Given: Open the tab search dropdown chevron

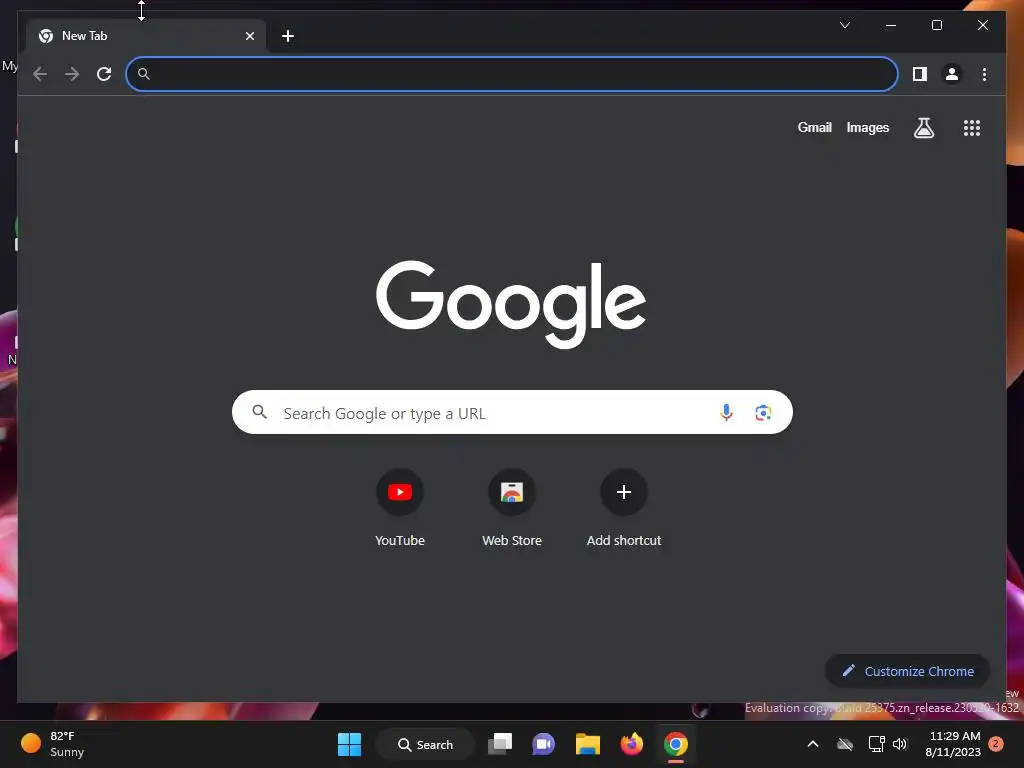Looking at the screenshot, I should pos(844,25).
